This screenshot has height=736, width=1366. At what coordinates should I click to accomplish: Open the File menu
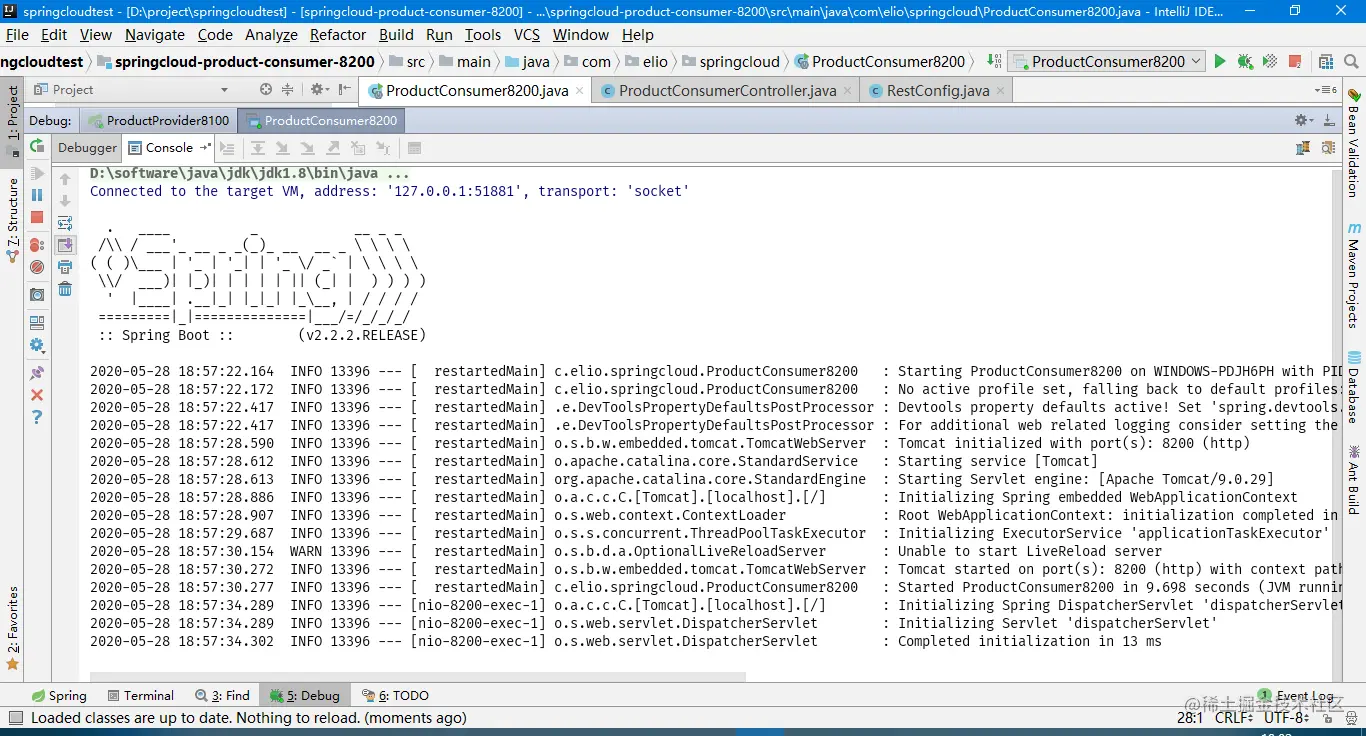coord(17,34)
